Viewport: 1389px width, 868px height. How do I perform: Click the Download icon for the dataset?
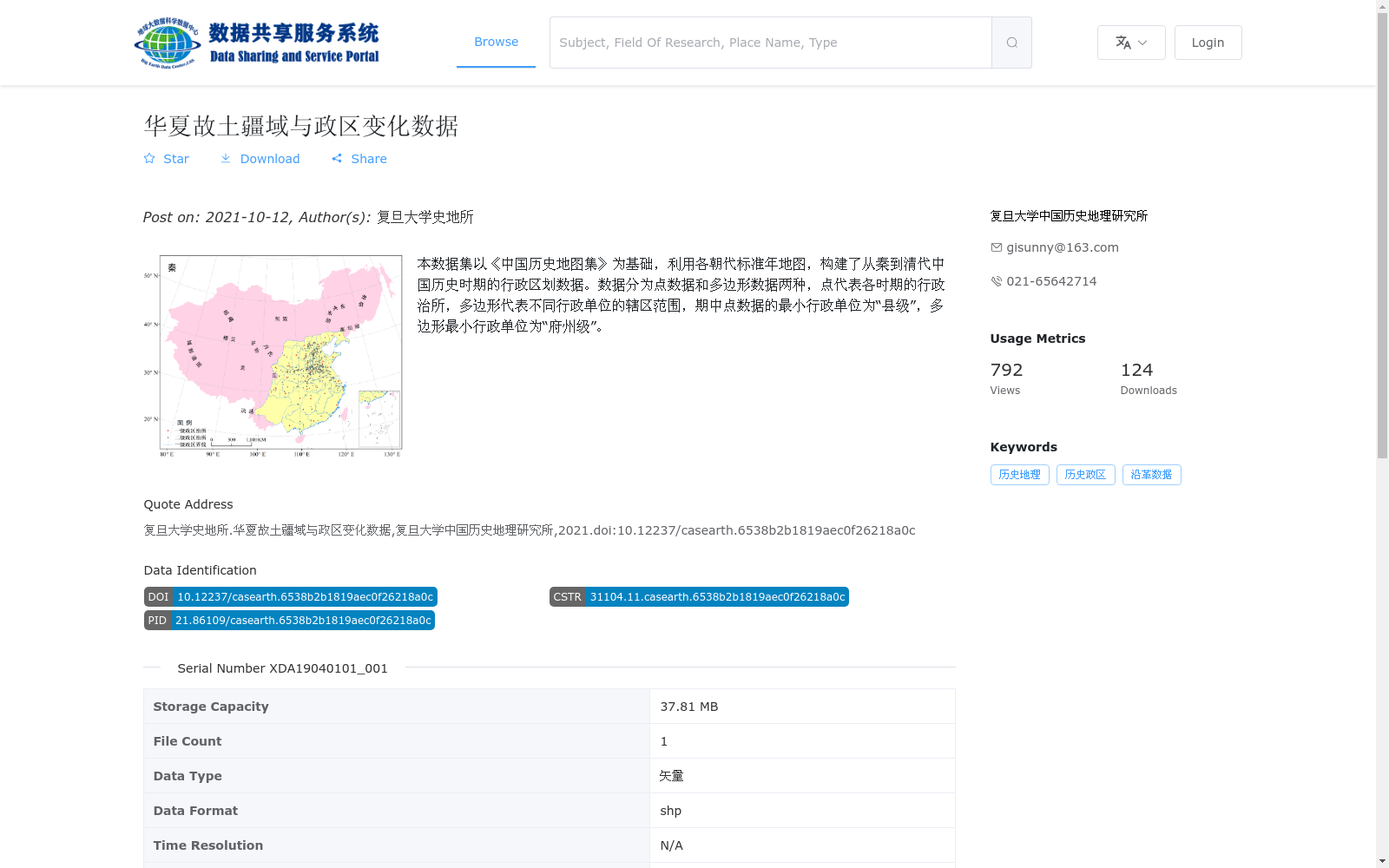point(226,159)
